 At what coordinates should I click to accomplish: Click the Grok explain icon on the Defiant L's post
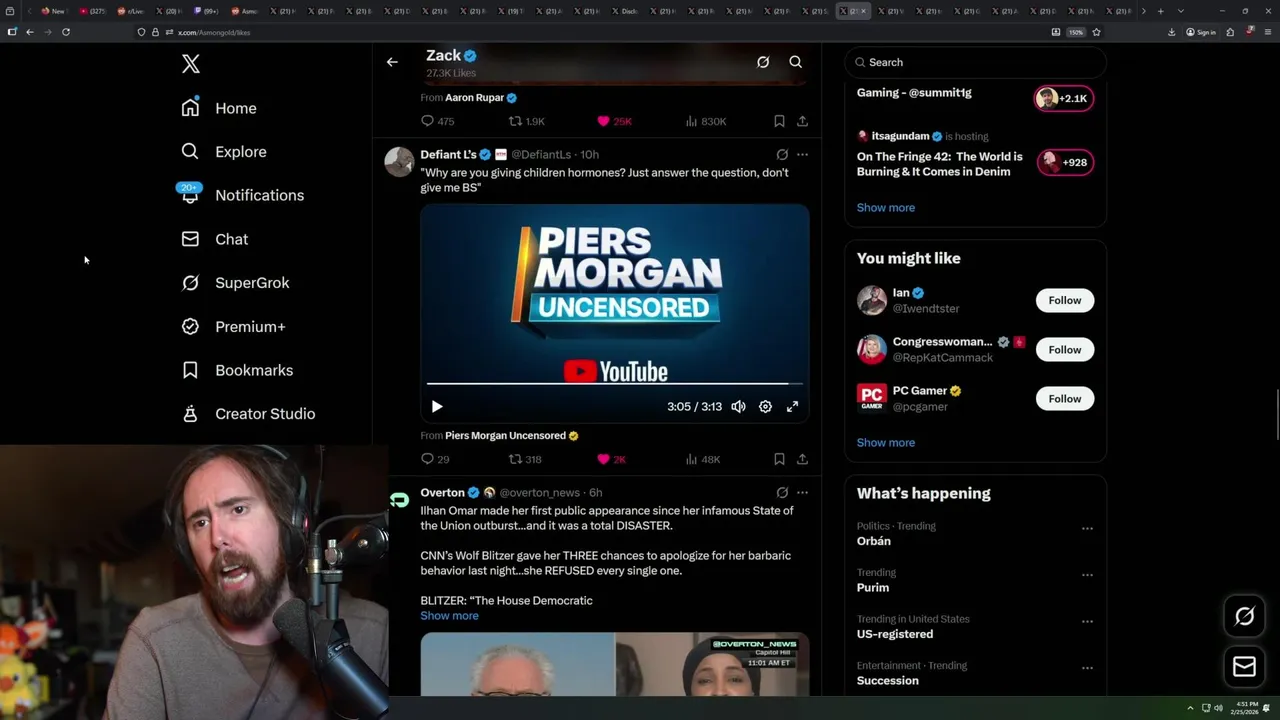[782, 155]
